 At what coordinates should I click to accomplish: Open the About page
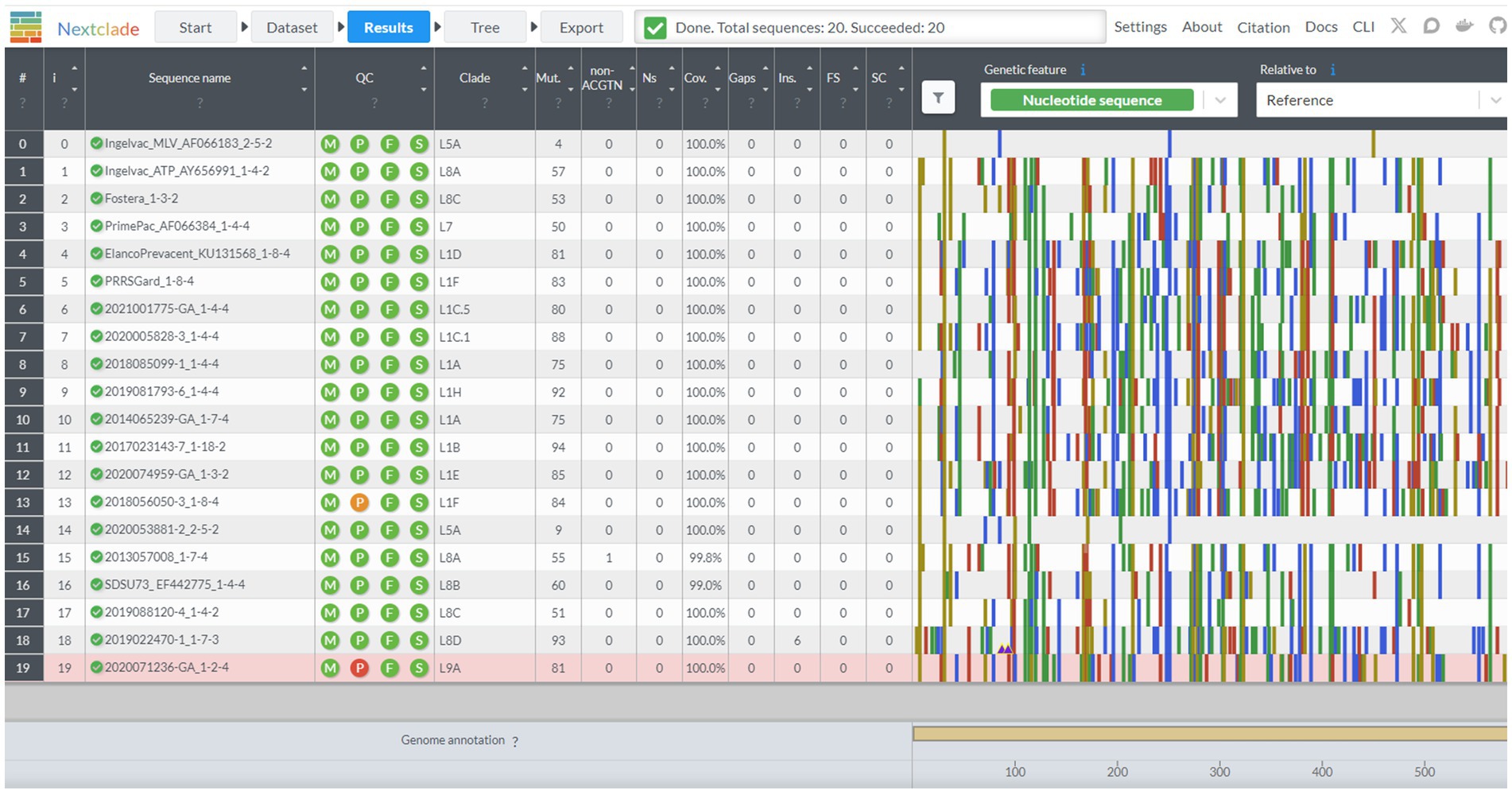click(x=1202, y=27)
